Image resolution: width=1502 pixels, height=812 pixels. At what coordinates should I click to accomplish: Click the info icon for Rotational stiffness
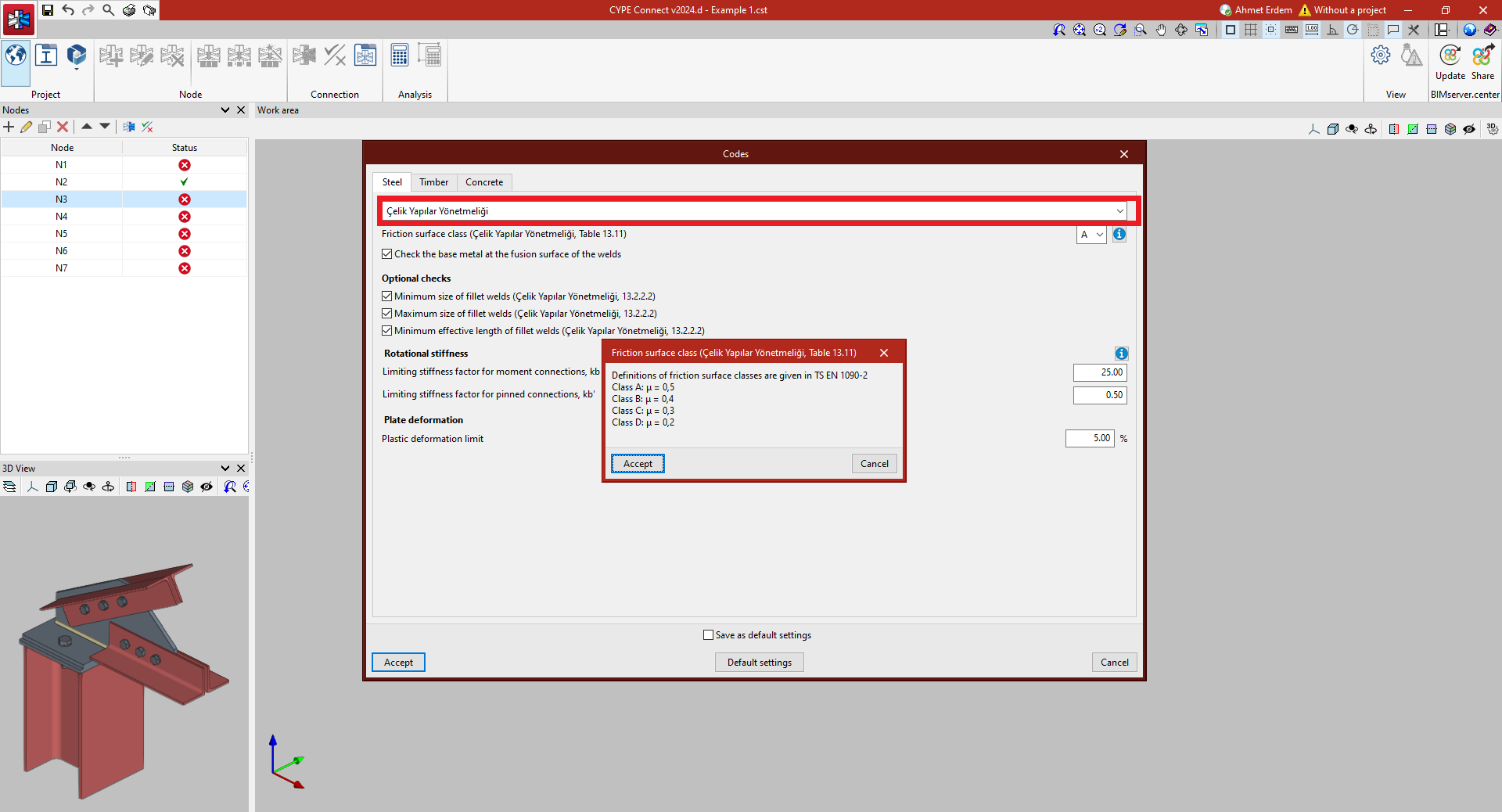click(x=1121, y=354)
